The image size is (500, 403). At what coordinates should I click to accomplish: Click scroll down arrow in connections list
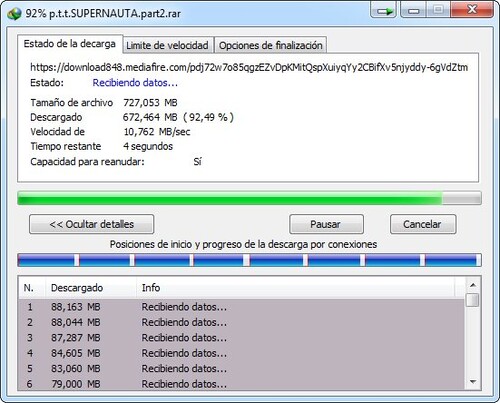click(473, 382)
